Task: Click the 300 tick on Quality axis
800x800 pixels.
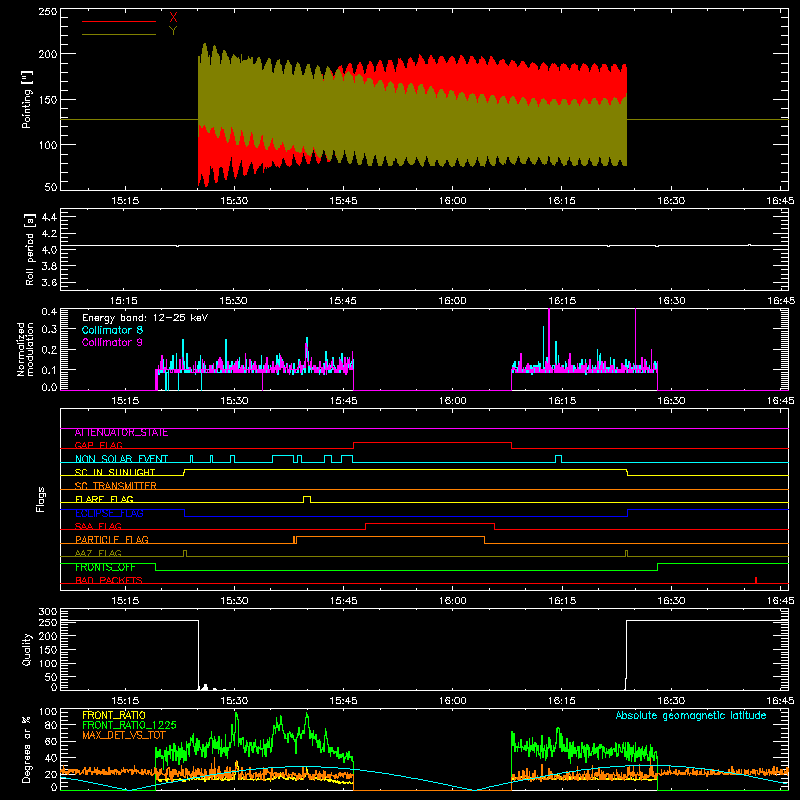Action: pos(47,612)
